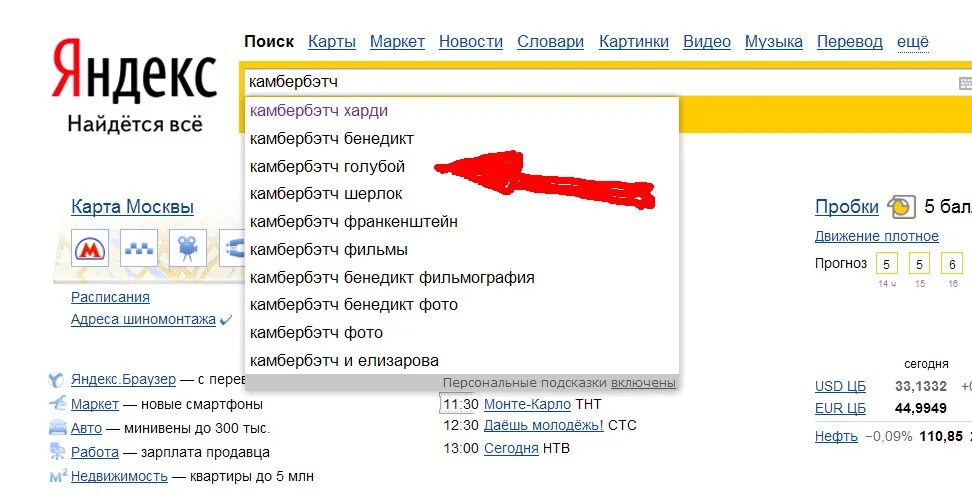Open the USD ЦБ rate link

click(841, 386)
